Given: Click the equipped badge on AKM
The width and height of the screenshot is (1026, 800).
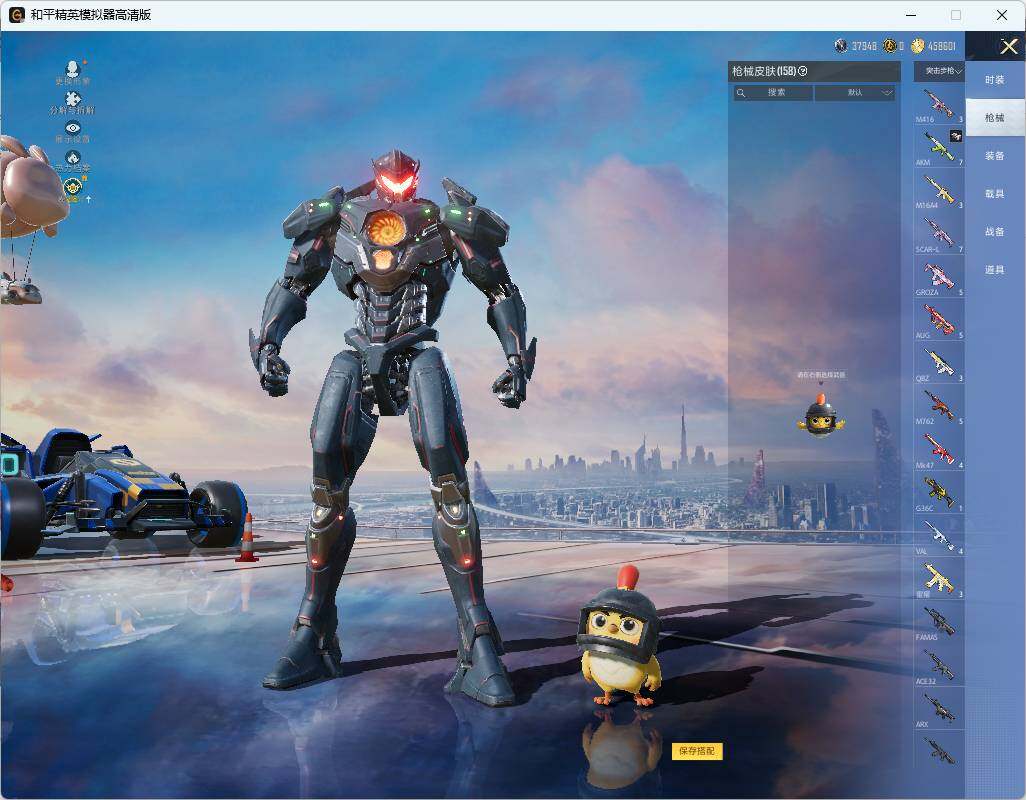Looking at the screenshot, I should (956, 135).
